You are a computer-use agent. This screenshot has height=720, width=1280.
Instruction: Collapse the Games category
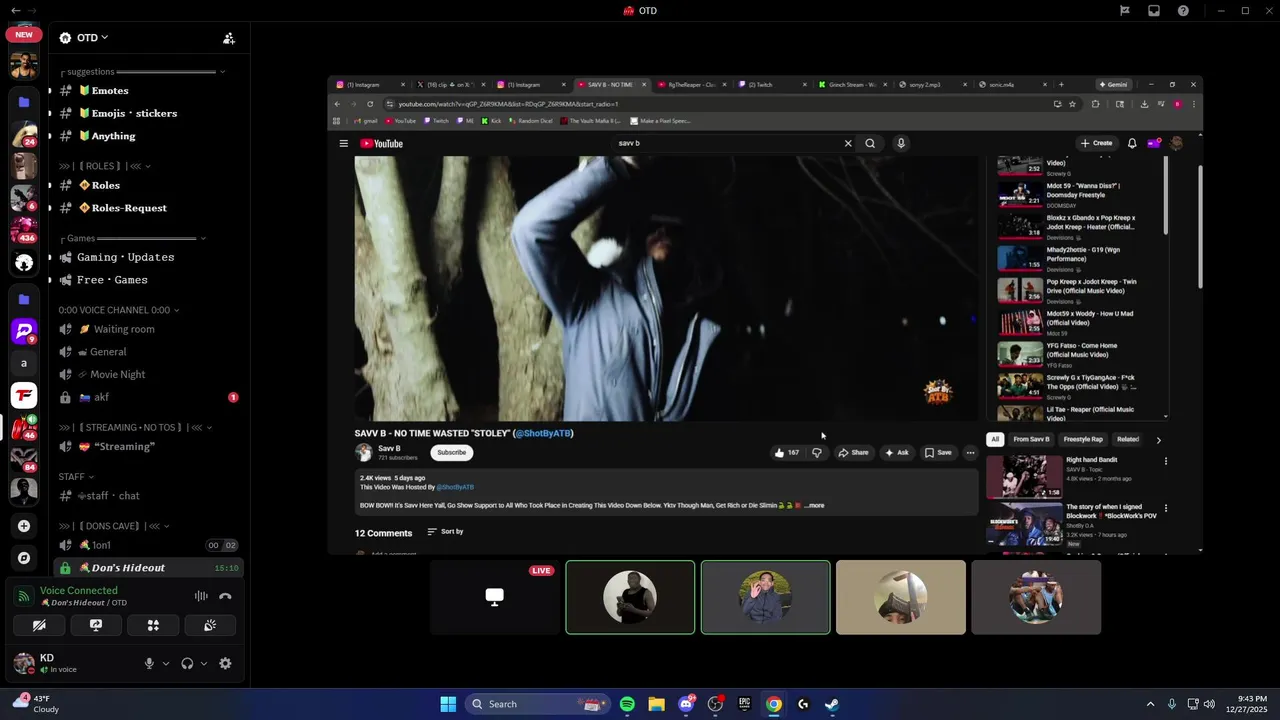(133, 238)
